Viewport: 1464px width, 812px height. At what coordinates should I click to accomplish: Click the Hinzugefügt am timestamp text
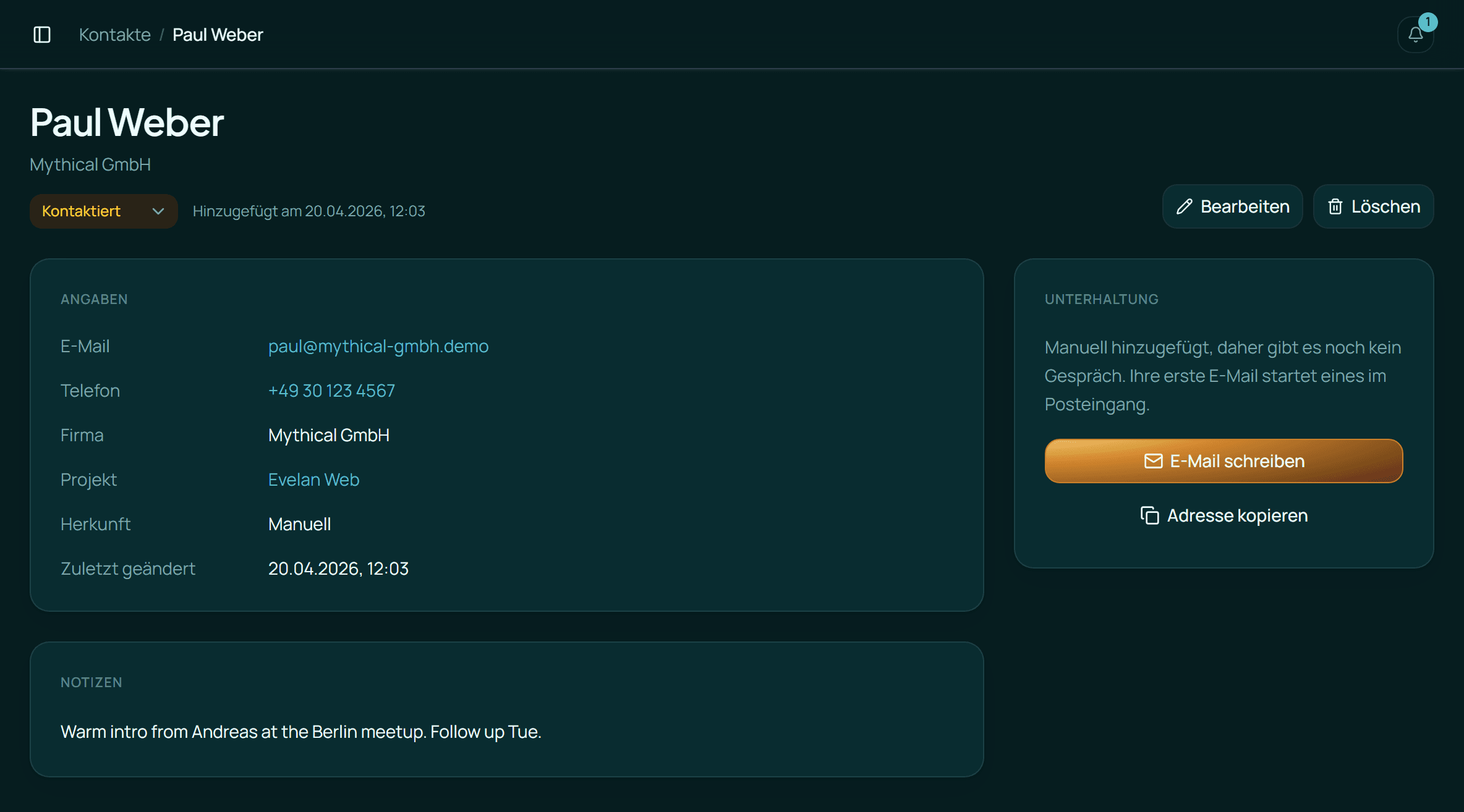pyautogui.click(x=309, y=211)
